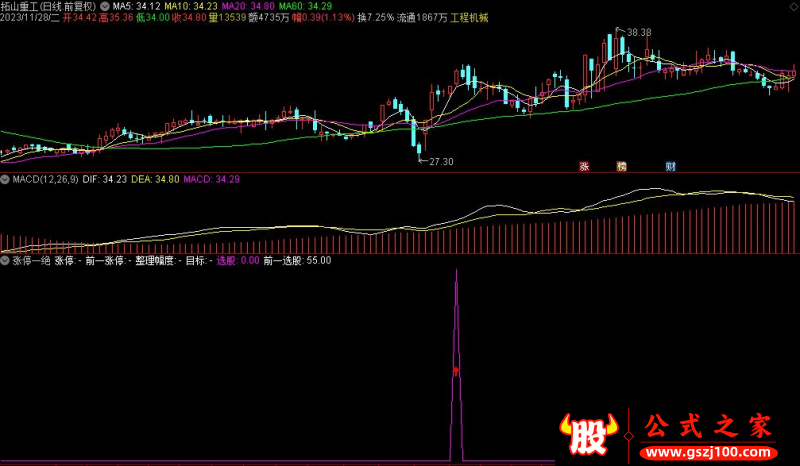Click the 27.30 low price label
Viewport: 800px width, 466px height.
pos(441,162)
